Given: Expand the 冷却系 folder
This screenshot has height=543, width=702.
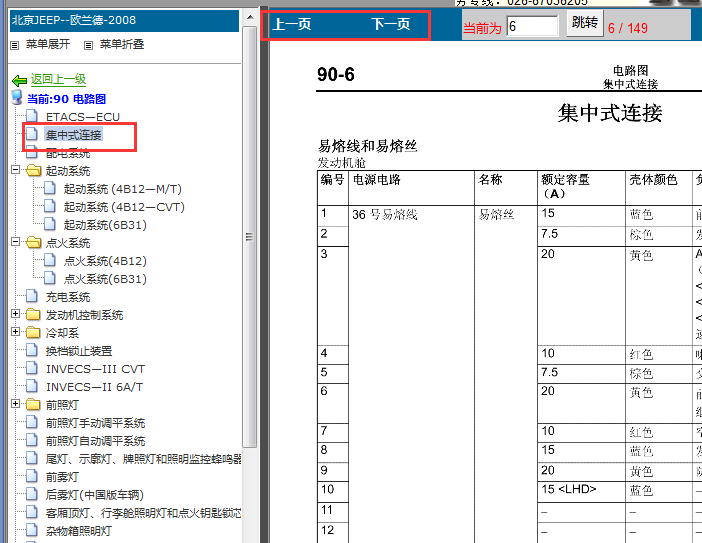Looking at the screenshot, I should 15,332.
